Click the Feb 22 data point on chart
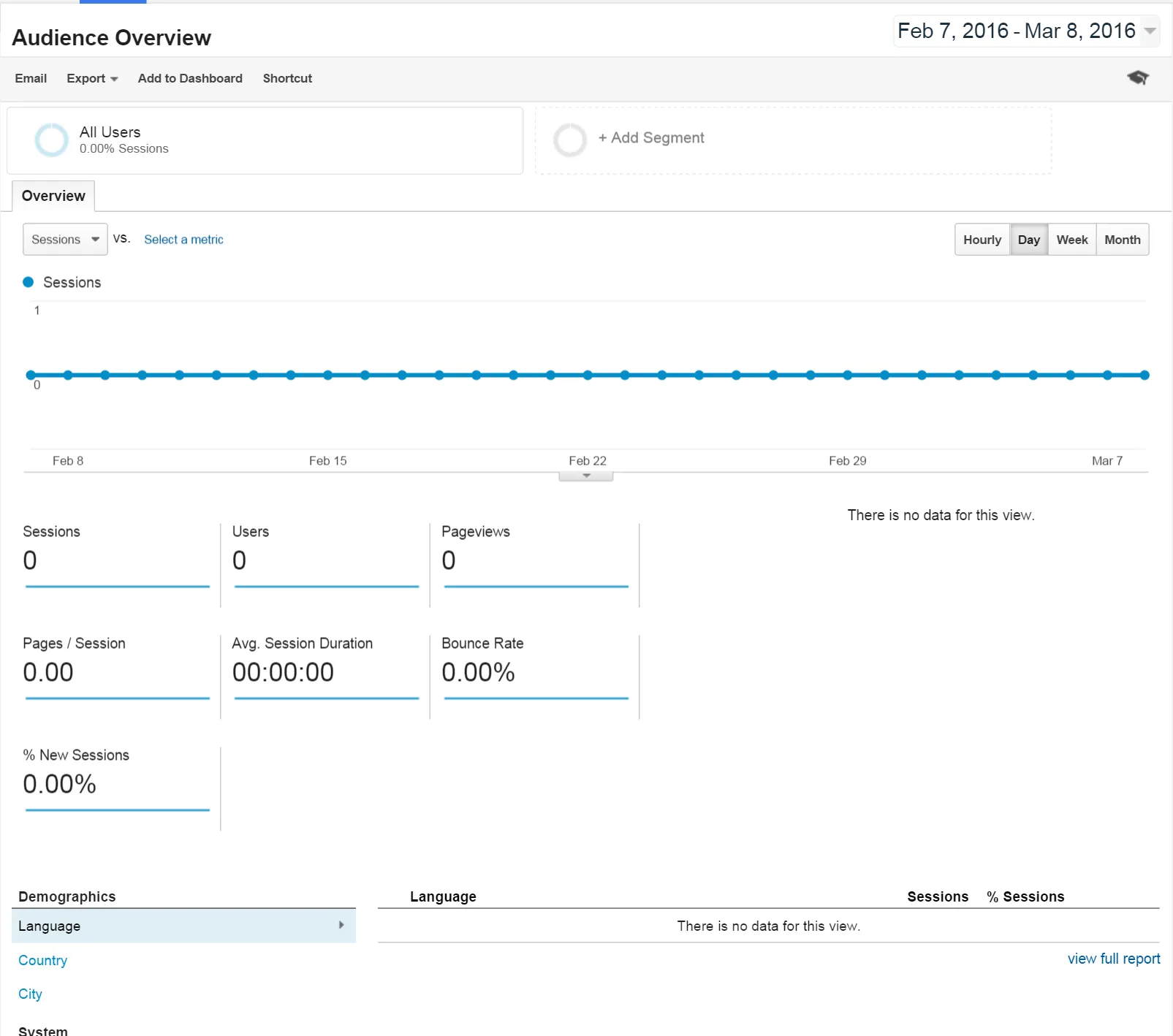 (x=588, y=376)
